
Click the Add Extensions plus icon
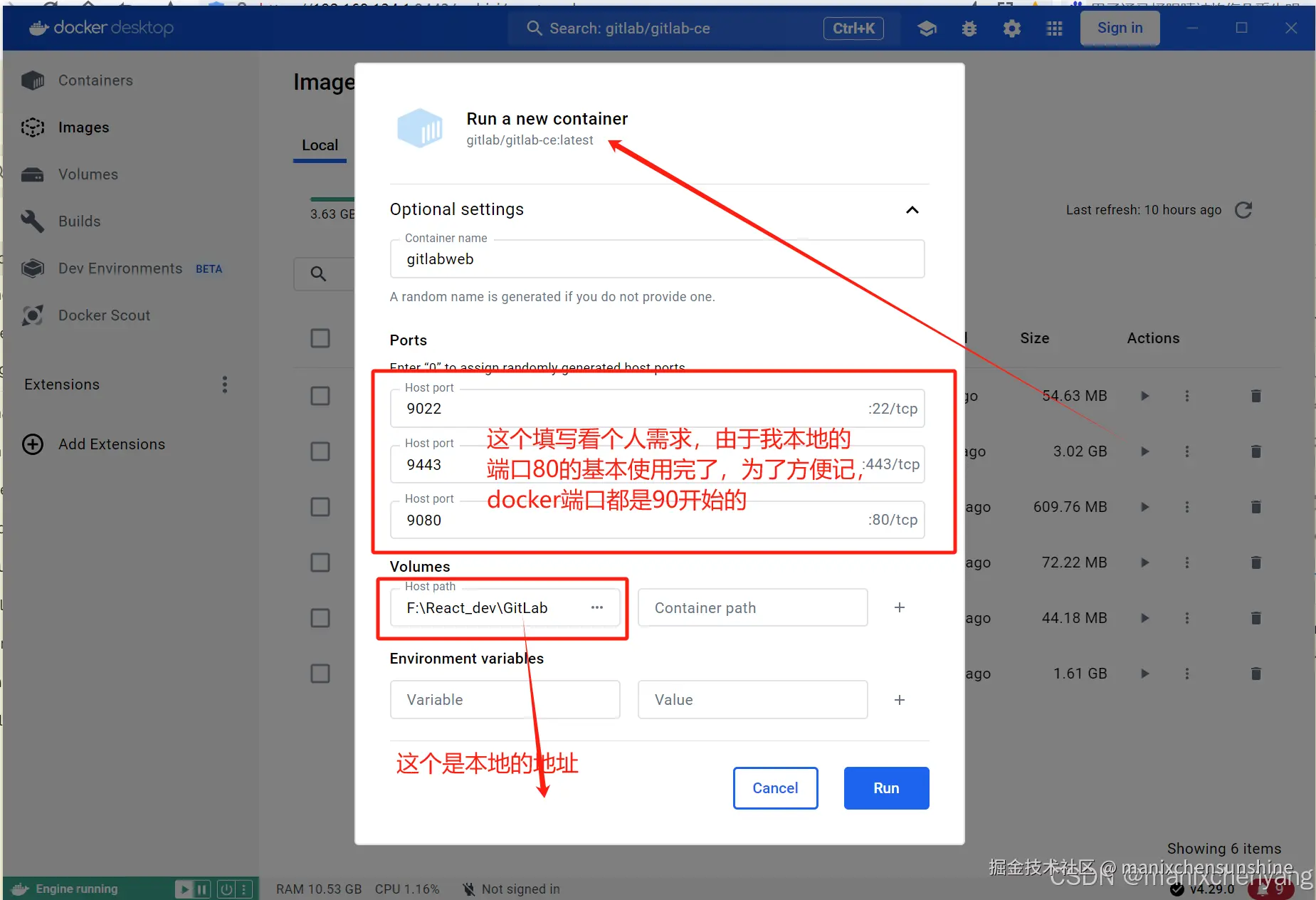[33, 444]
